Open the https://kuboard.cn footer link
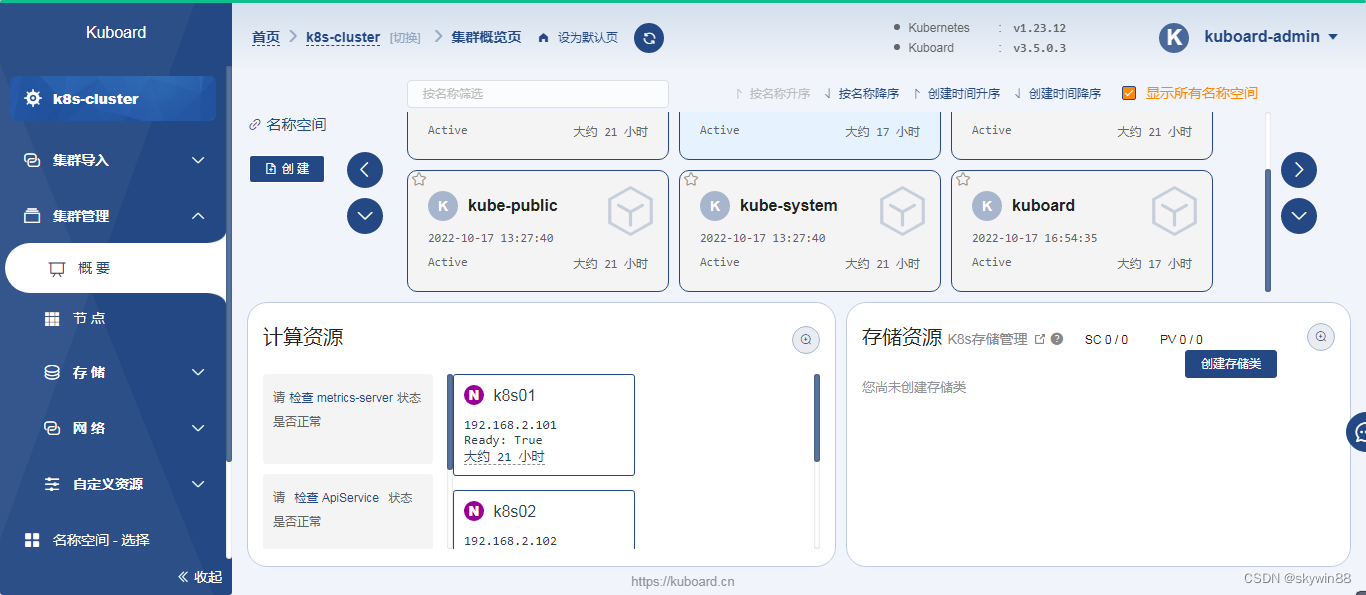The height and width of the screenshot is (595, 1366). (x=683, y=581)
